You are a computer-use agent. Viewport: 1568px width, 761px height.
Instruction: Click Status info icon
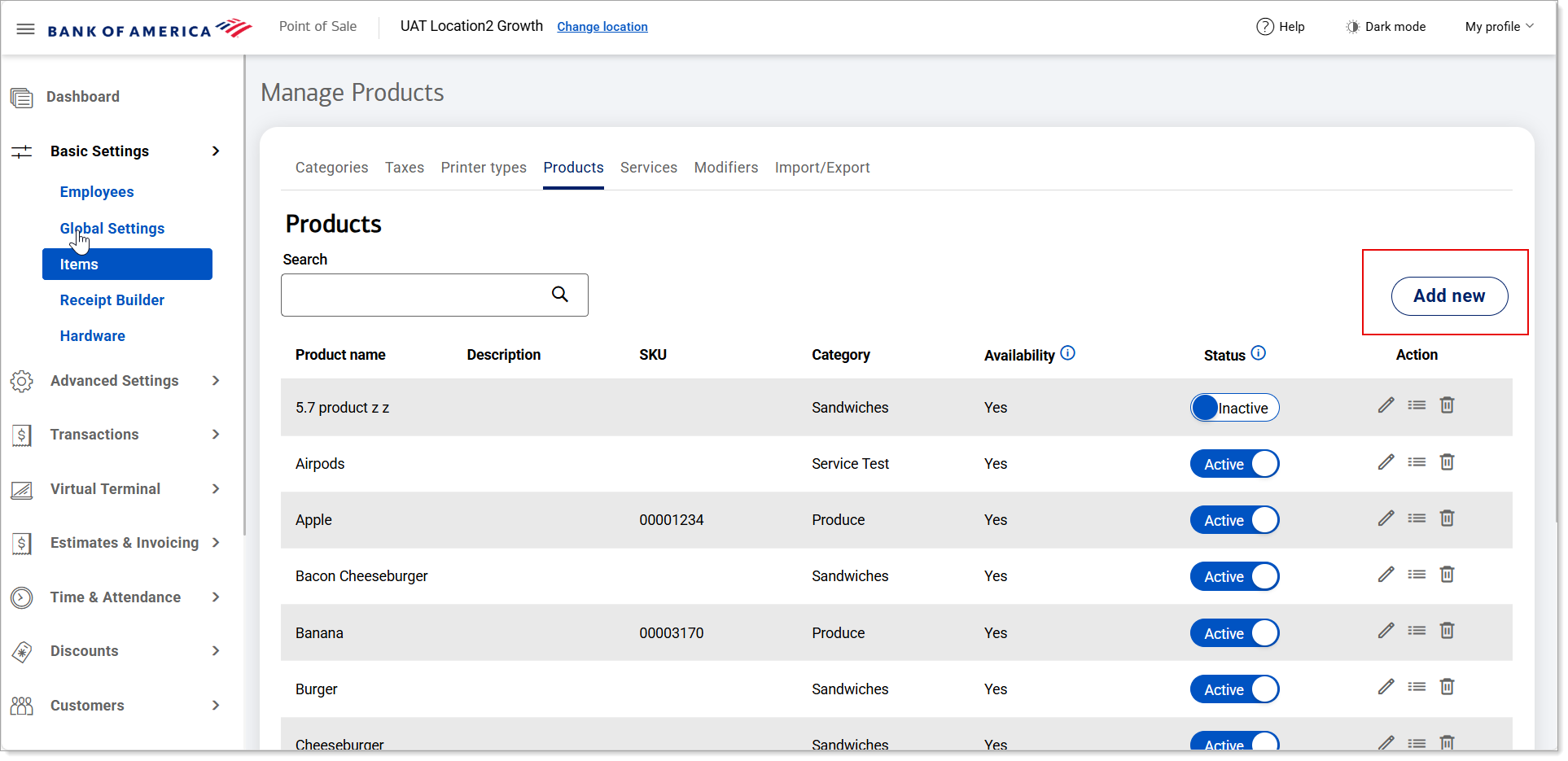[1259, 353]
